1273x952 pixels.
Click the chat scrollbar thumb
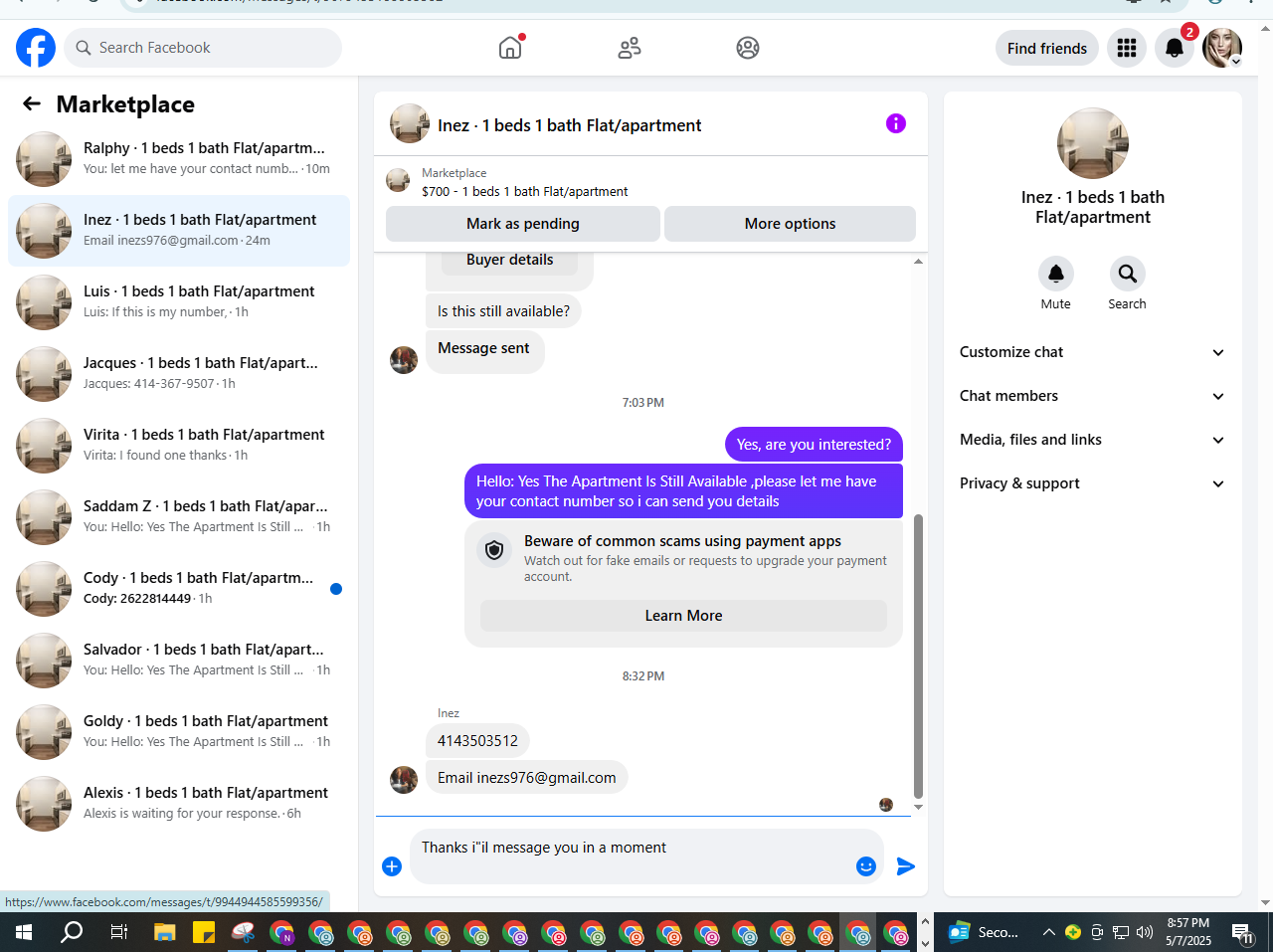tap(918, 657)
